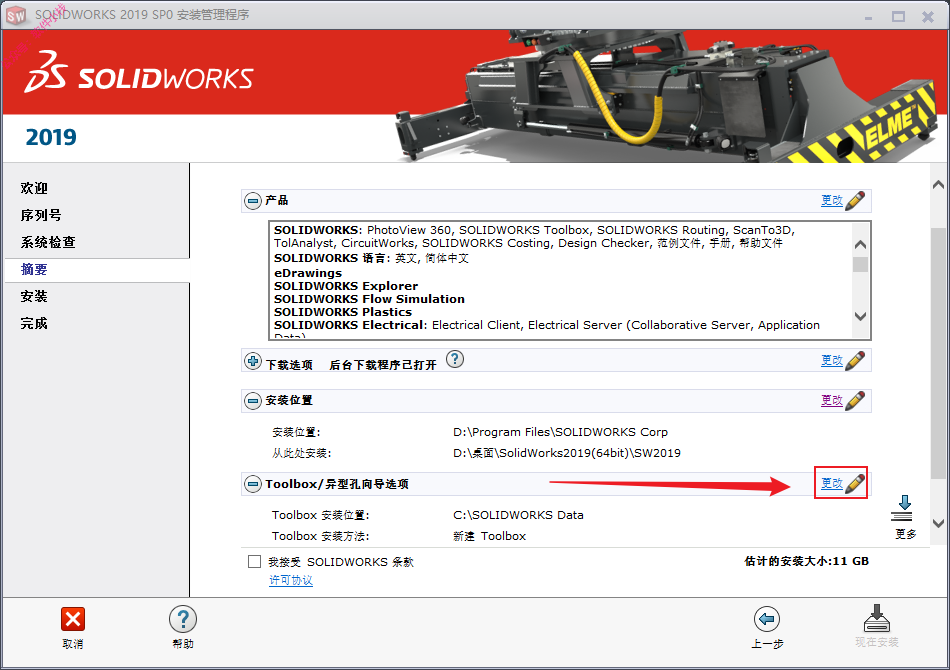Click 更改 link for Toolbox options
Image resolution: width=950 pixels, height=670 pixels.
point(832,483)
